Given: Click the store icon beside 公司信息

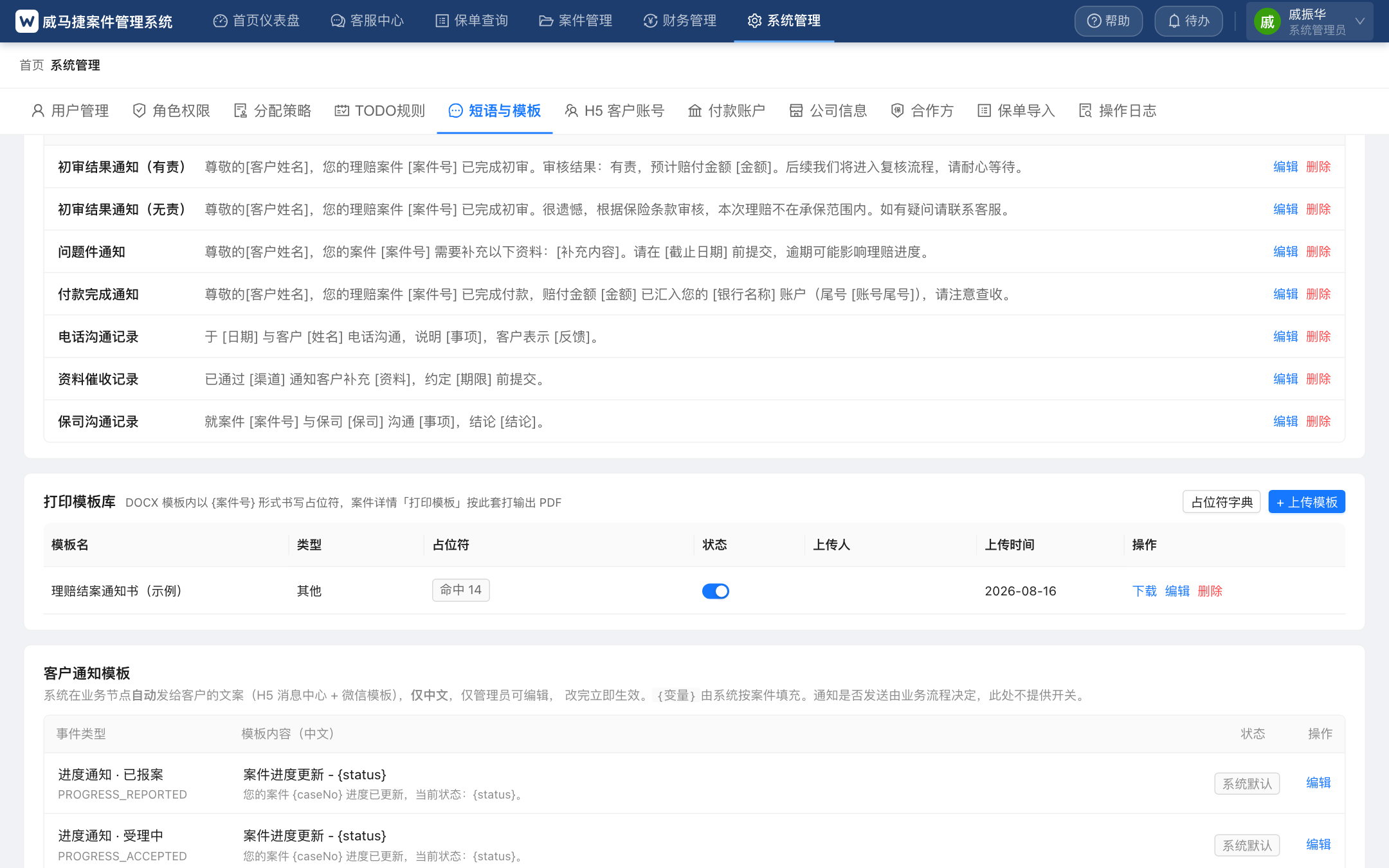Looking at the screenshot, I should tap(796, 111).
